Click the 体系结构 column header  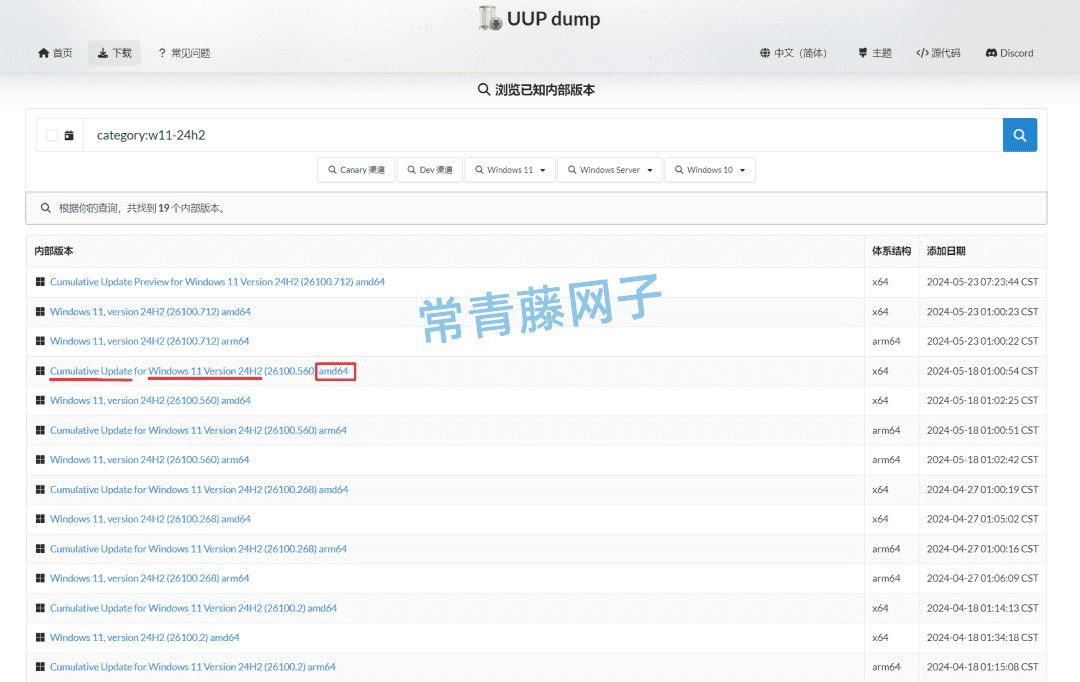click(891, 251)
